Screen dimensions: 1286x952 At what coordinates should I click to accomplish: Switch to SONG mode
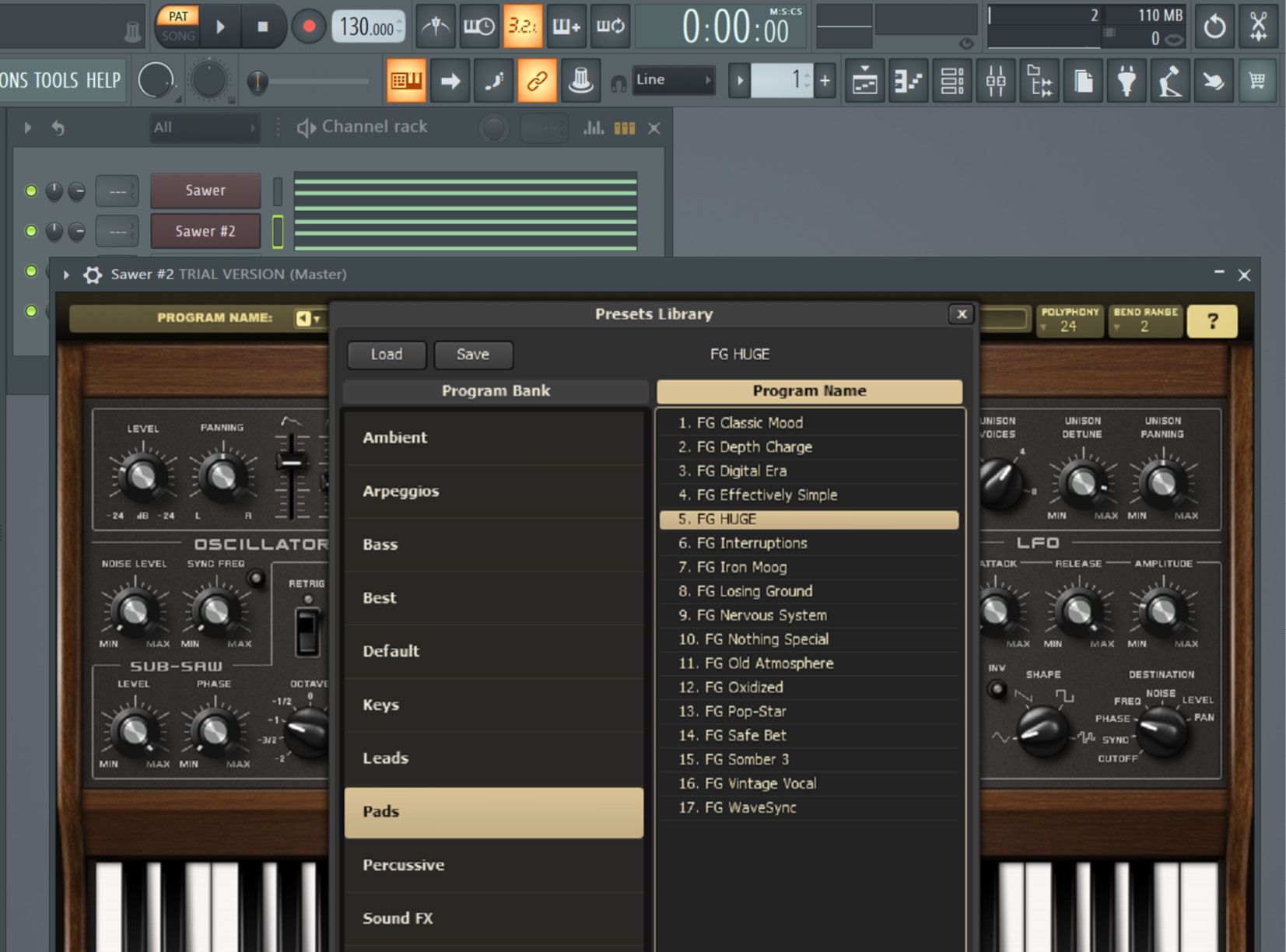(x=178, y=36)
